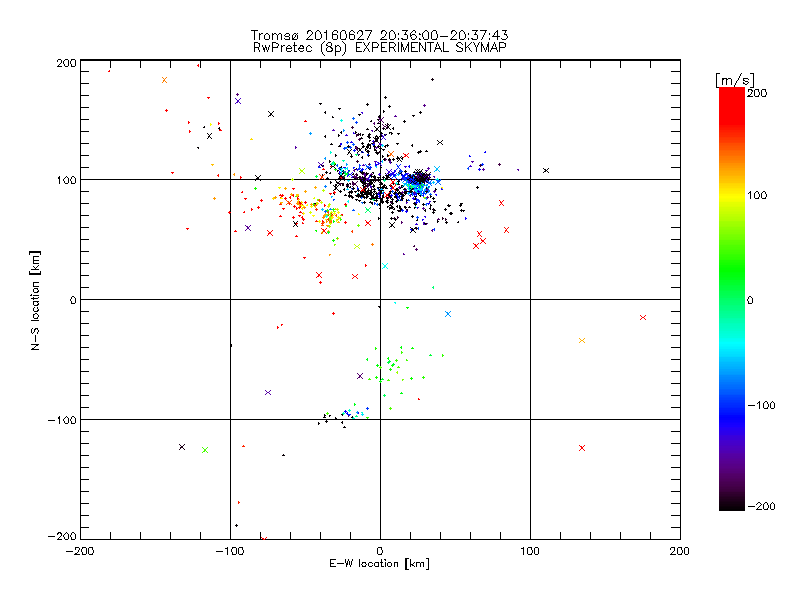Click the orange X marker in the far northwest corner

164,80
